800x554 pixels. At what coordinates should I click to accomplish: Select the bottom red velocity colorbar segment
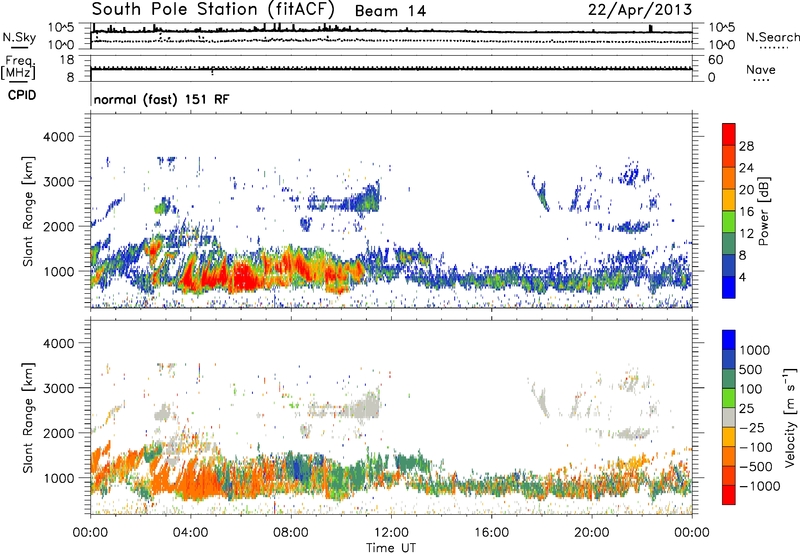729,495
